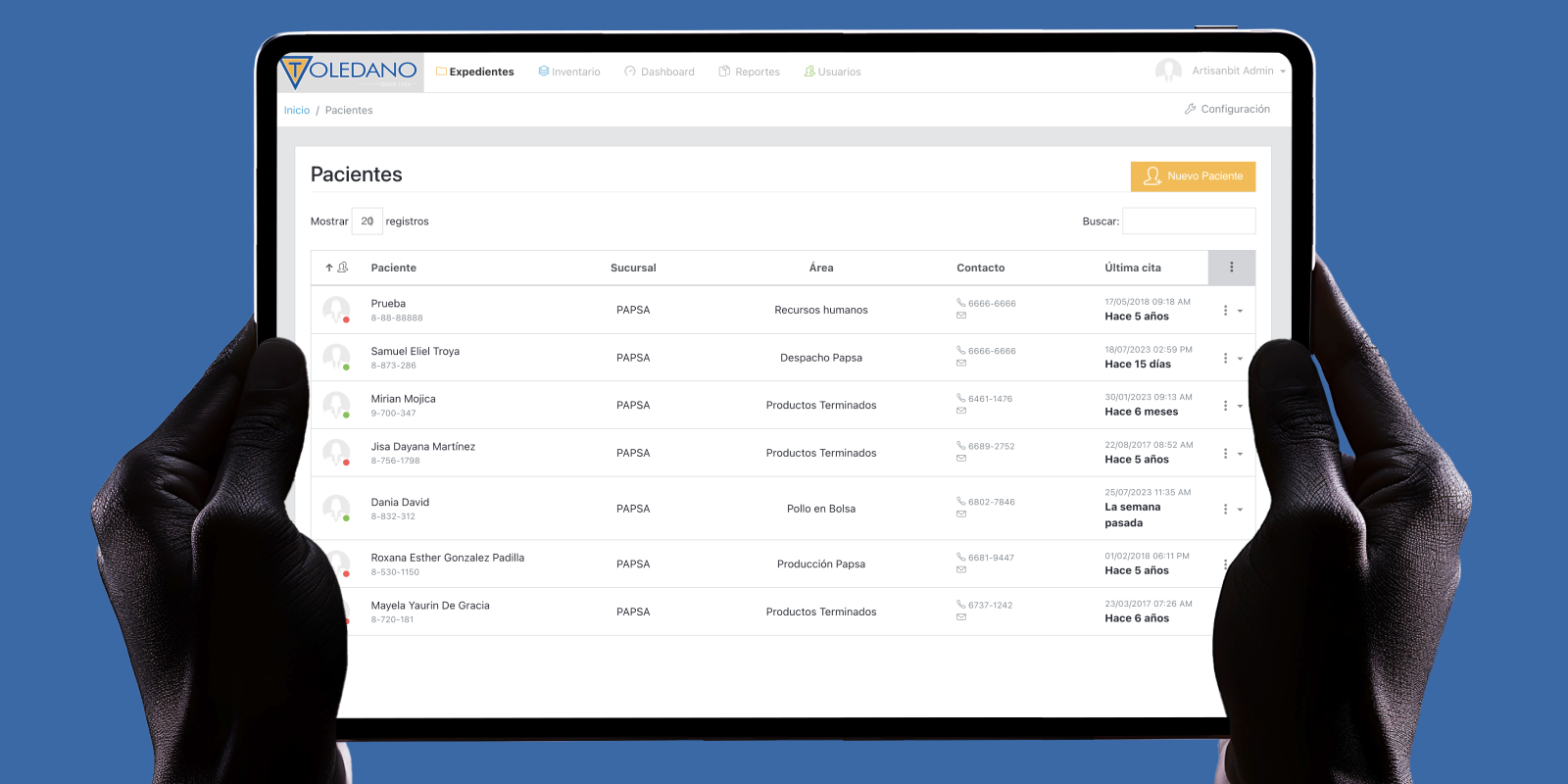Click phone icon beside 6802-7846
This screenshot has width=1568, height=784.
pos(961,501)
